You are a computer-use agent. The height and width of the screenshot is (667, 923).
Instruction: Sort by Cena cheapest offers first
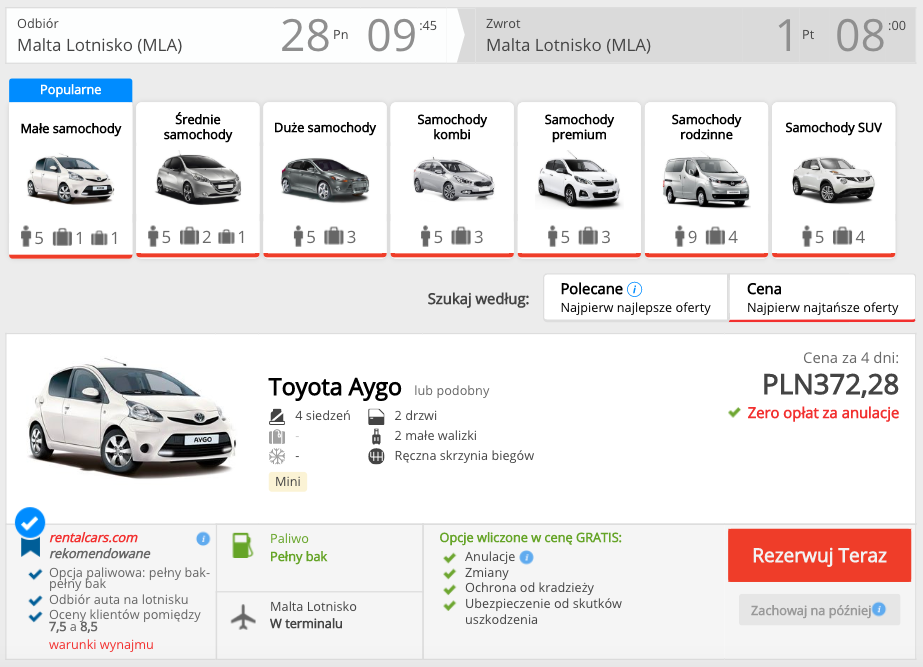tap(822, 297)
